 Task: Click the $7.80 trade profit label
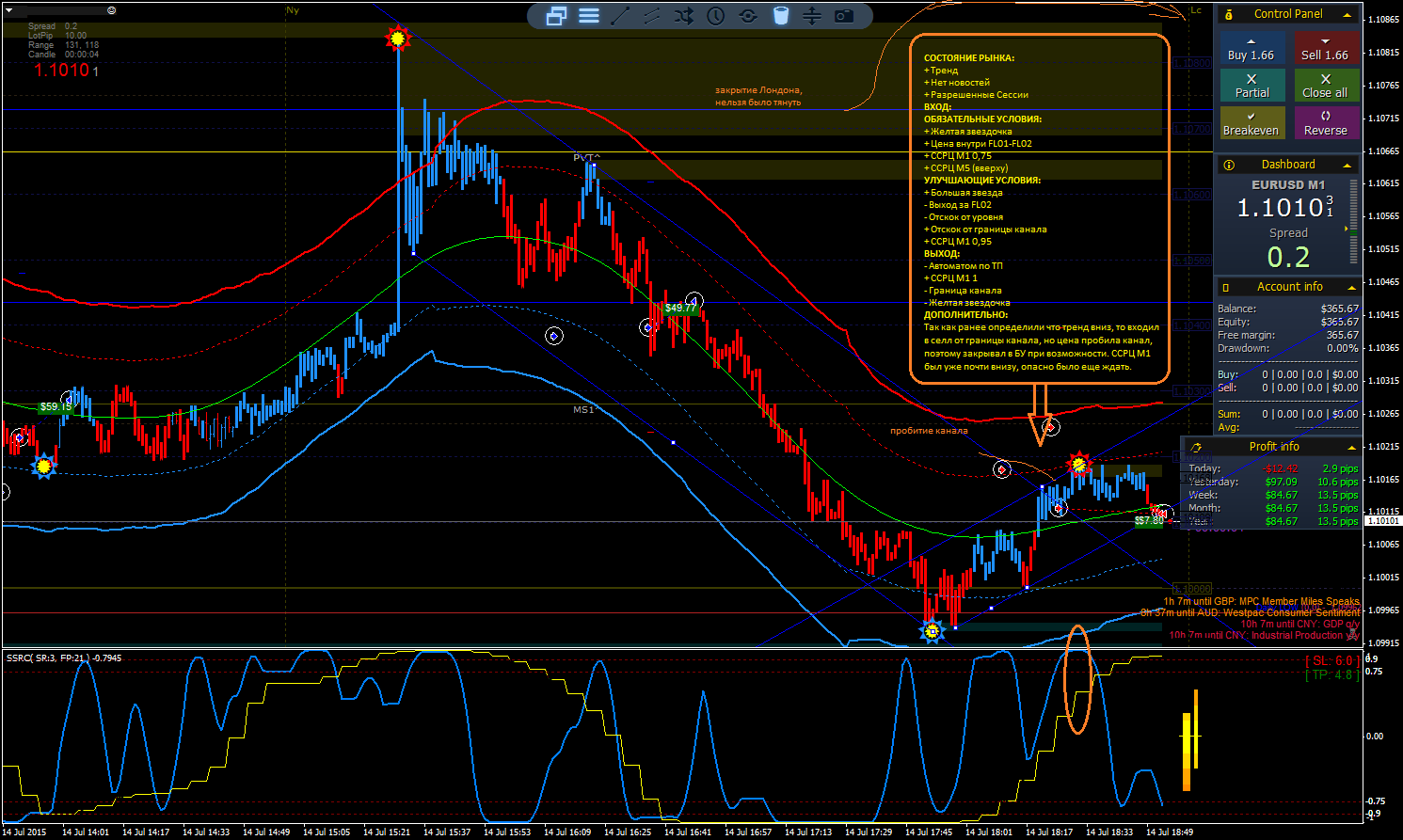(x=1148, y=520)
